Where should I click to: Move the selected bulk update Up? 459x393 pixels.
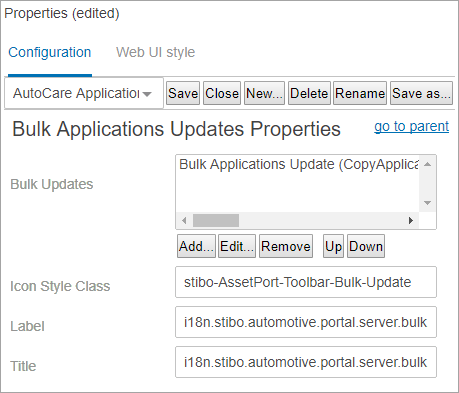point(333,246)
